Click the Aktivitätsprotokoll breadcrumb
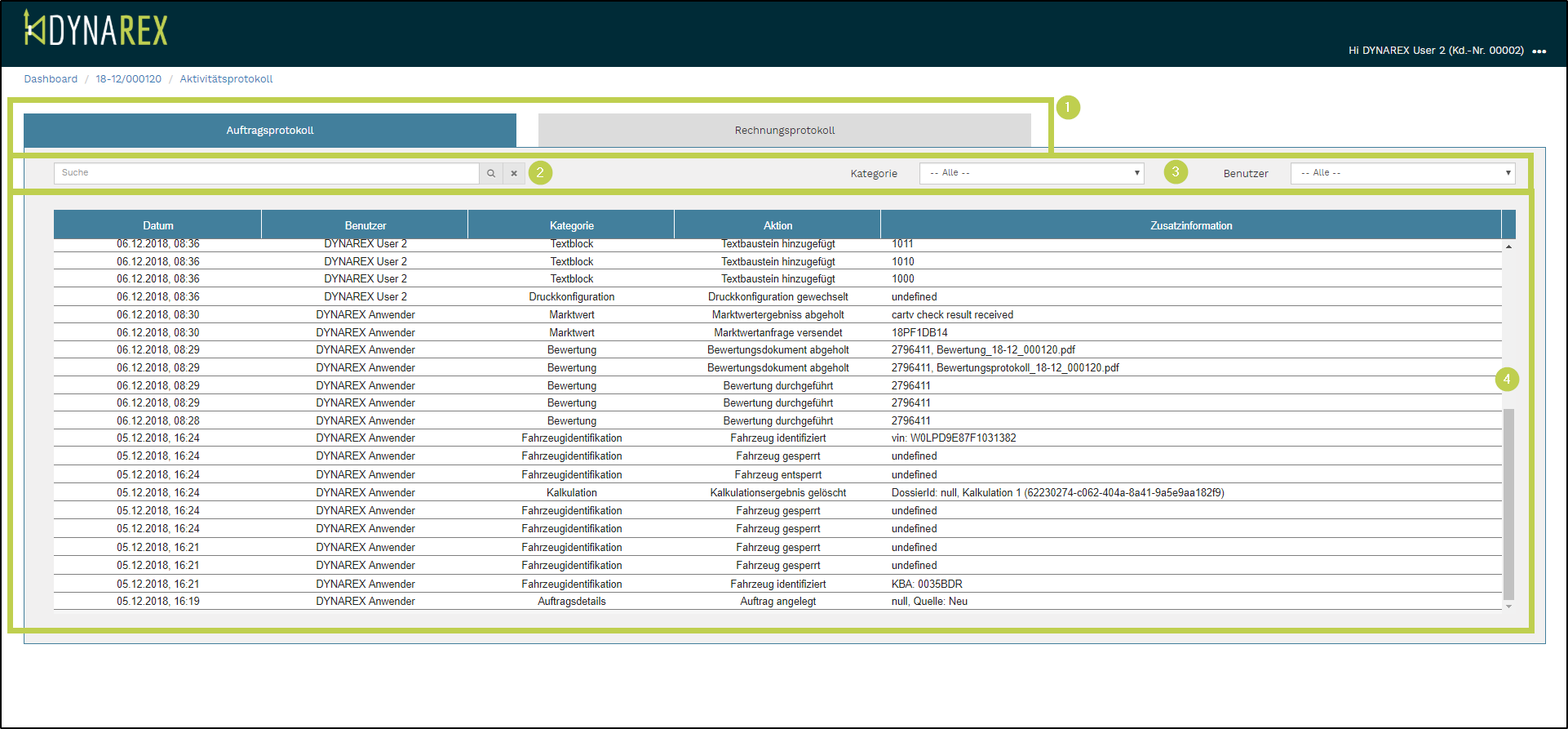 tap(226, 79)
